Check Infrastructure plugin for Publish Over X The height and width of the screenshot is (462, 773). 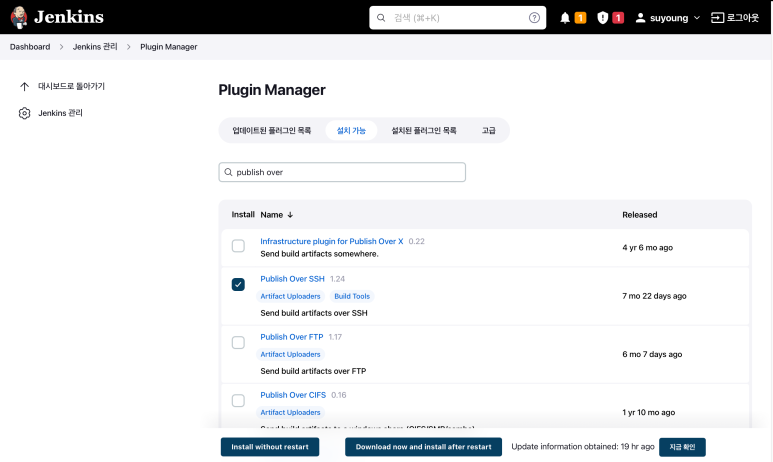click(x=238, y=246)
